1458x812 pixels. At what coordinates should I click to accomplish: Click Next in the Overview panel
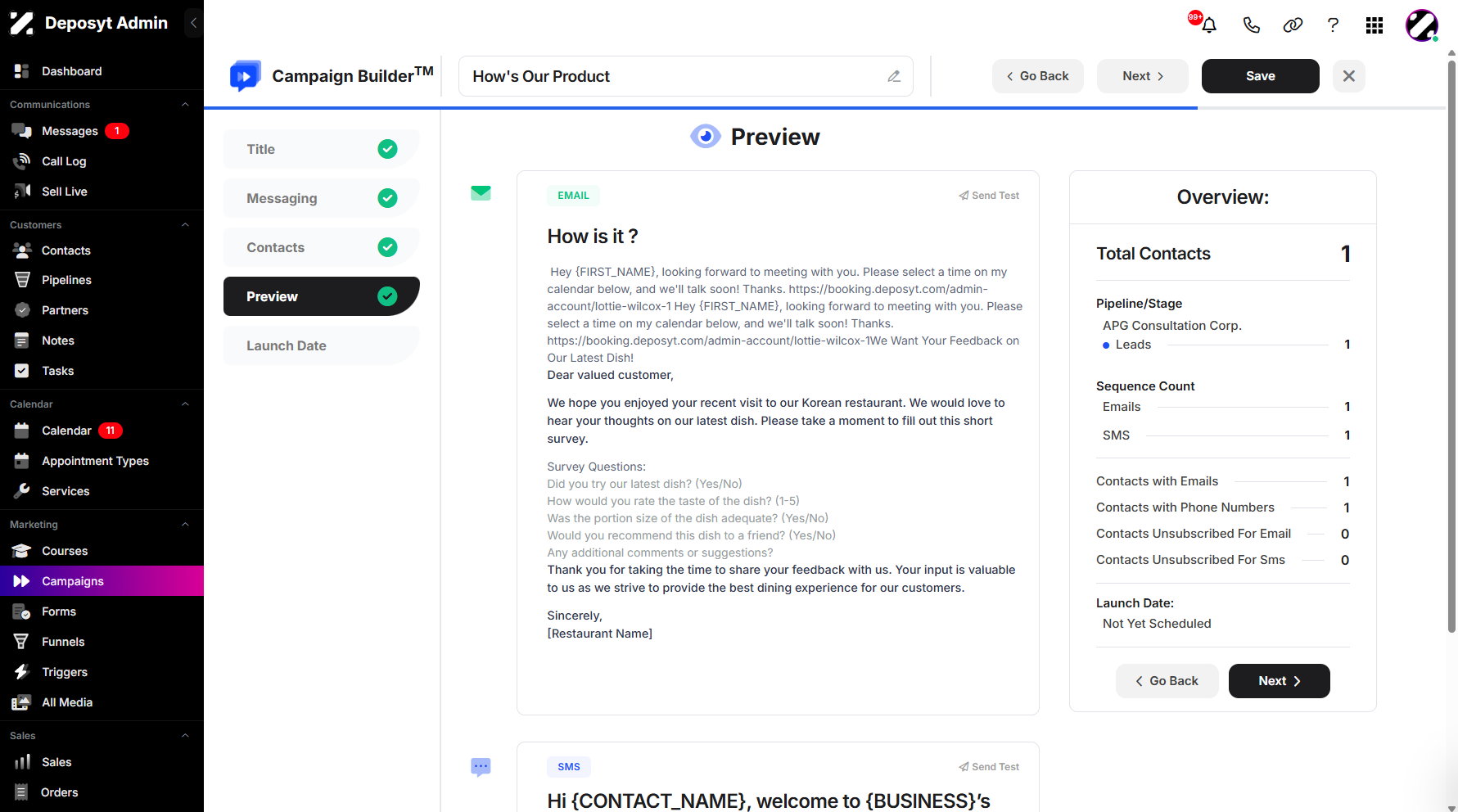[x=1279, y=681]
